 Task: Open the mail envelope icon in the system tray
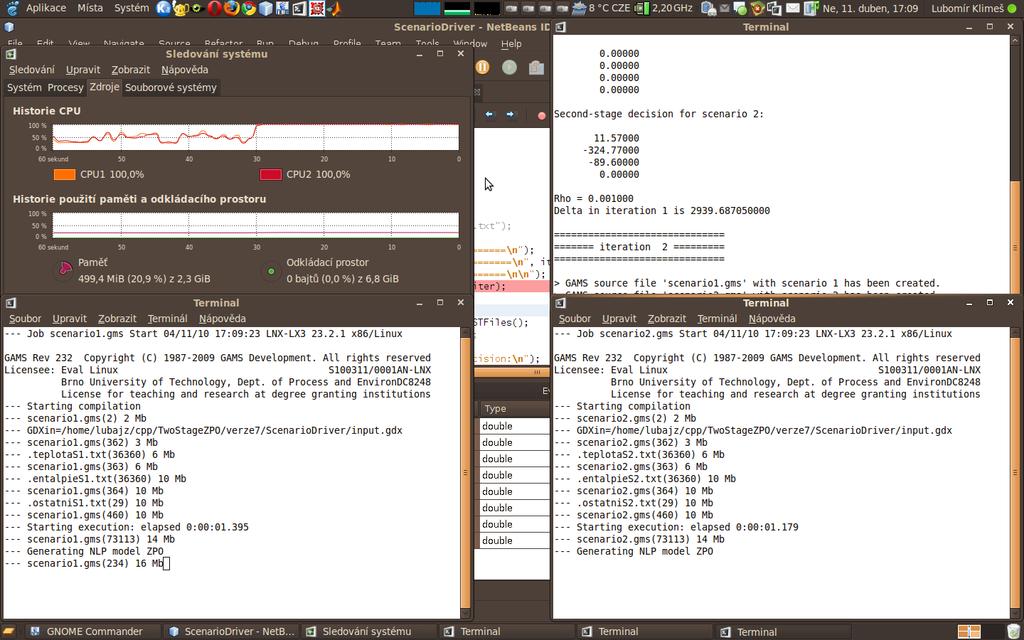pyautogui.click(x=793, y=8)
